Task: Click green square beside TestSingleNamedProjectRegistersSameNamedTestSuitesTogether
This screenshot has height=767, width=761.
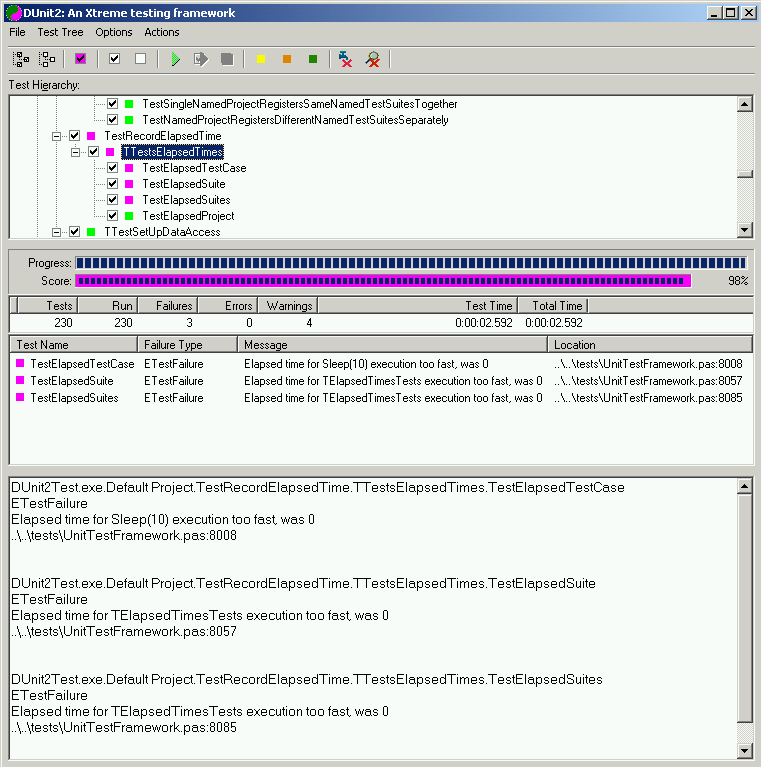Action: tap(129, 104)
